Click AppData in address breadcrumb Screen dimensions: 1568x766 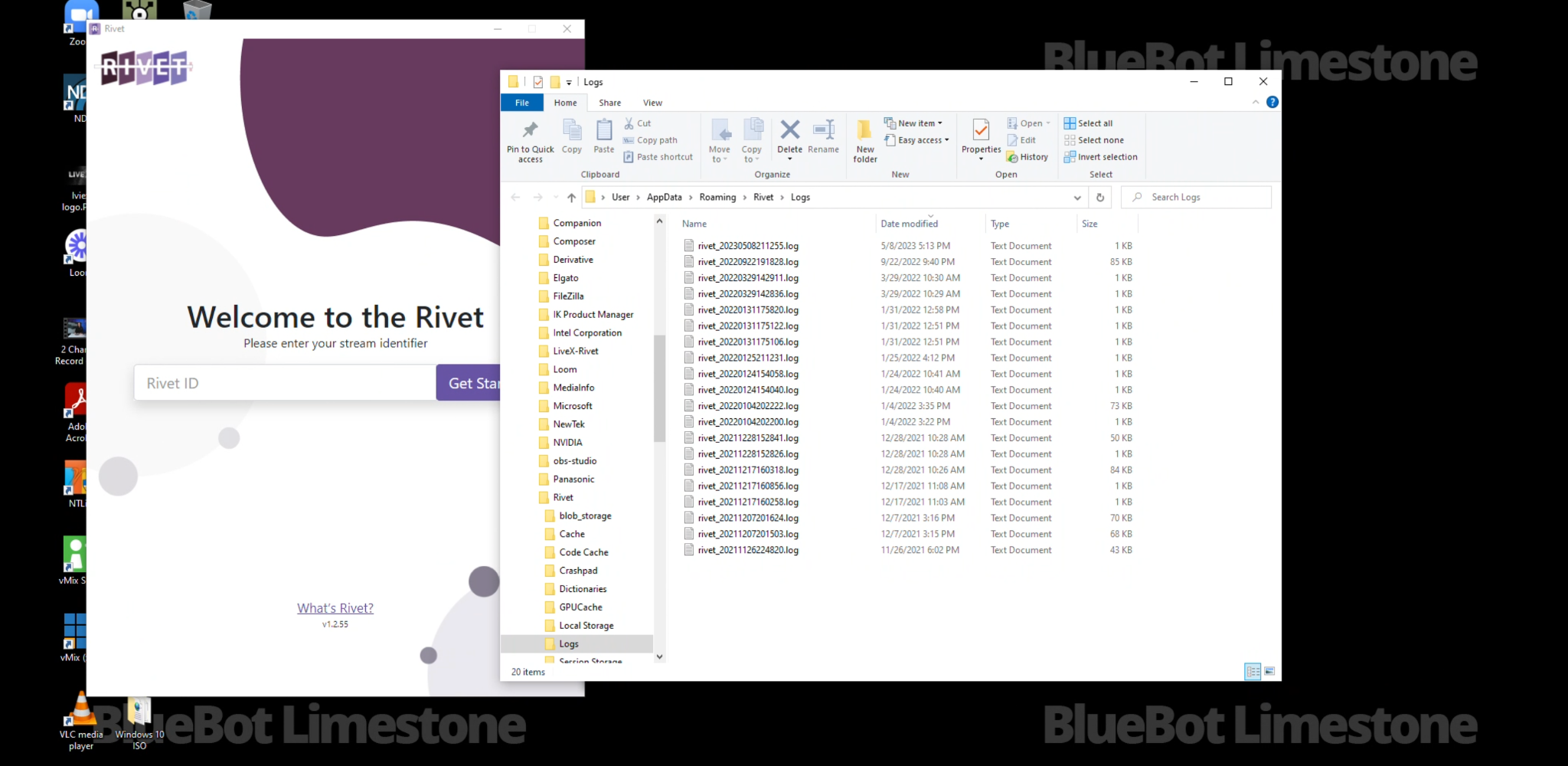click(x=664, y=198)
